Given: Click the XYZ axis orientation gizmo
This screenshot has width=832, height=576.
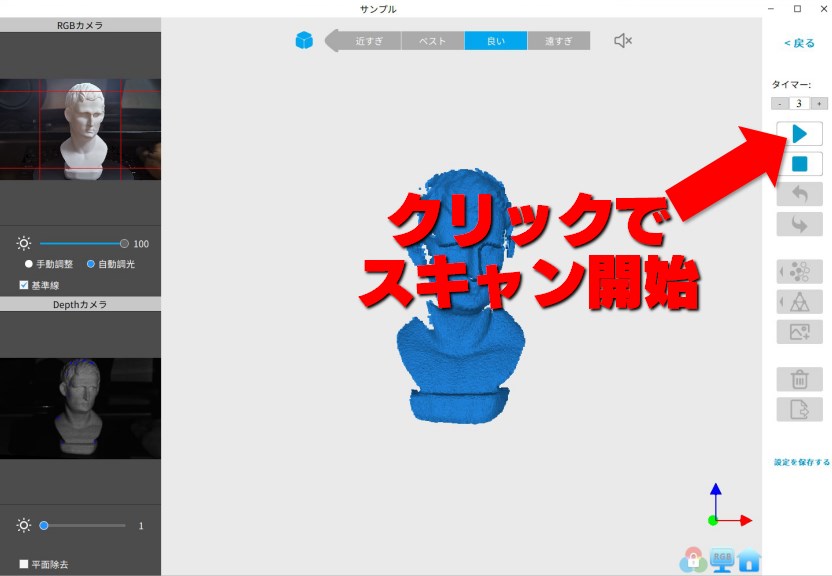Looking at the screenshot, I should point(729,505).
